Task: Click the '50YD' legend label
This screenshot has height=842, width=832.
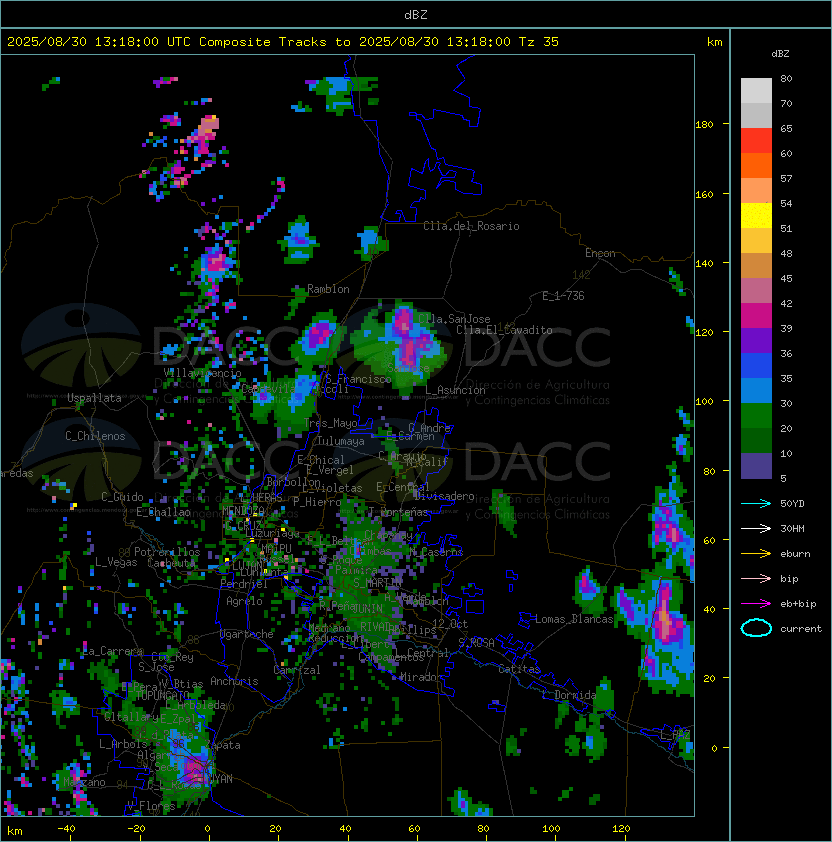Action: (792, 504)
